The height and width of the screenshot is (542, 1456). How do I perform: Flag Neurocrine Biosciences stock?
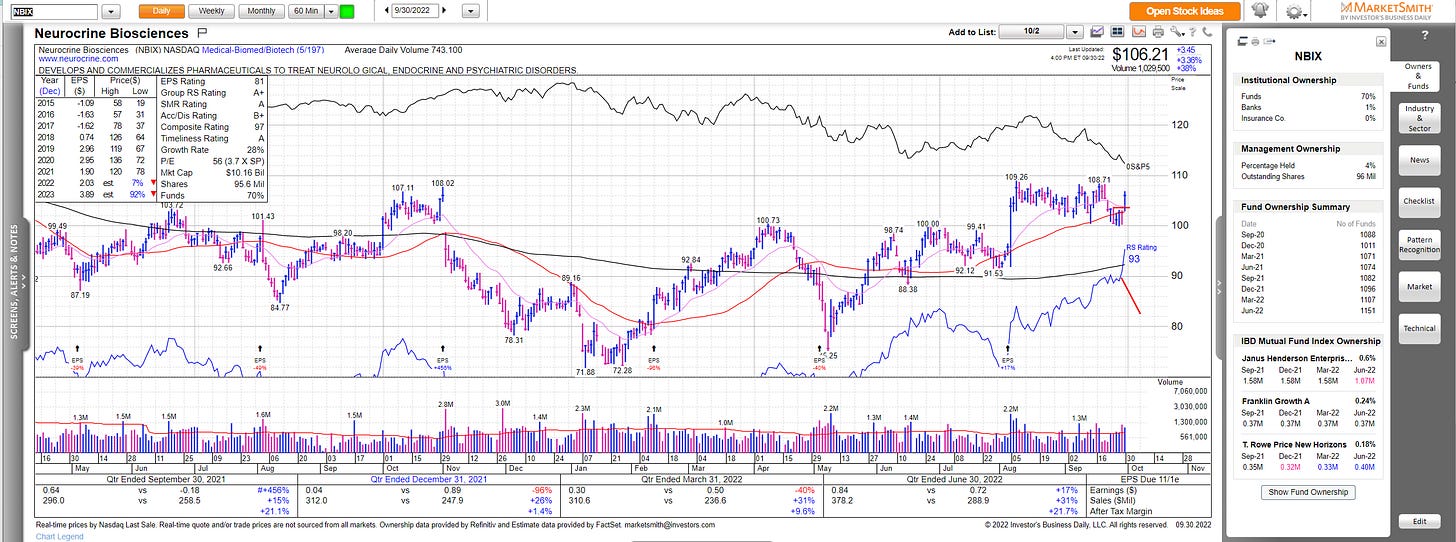[202, 33]
